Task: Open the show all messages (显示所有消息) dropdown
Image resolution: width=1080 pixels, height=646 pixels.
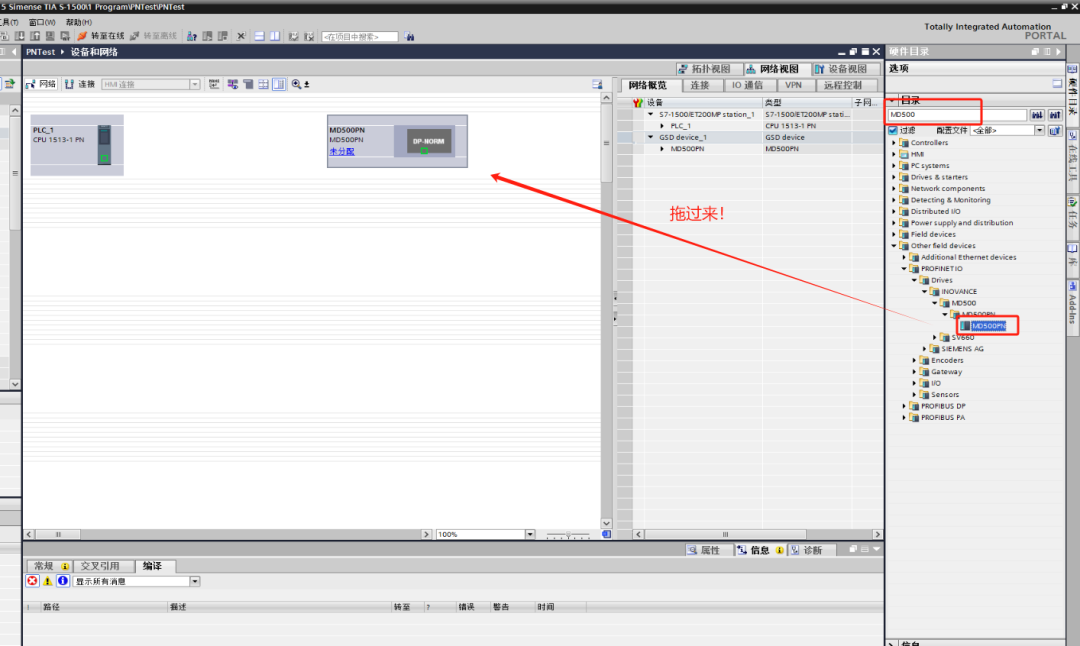Action: coord(194,581)
